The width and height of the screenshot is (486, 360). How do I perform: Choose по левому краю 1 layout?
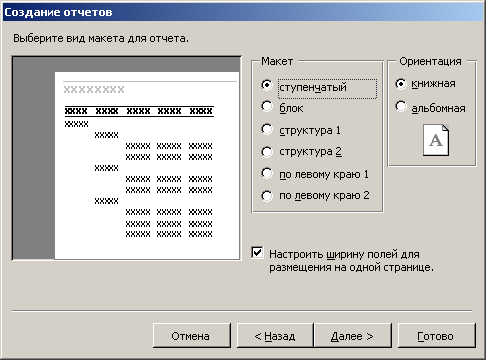point(267,174)
